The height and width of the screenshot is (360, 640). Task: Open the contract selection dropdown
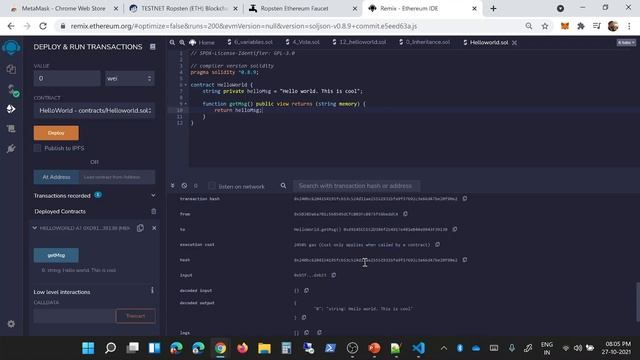point(94,111)
